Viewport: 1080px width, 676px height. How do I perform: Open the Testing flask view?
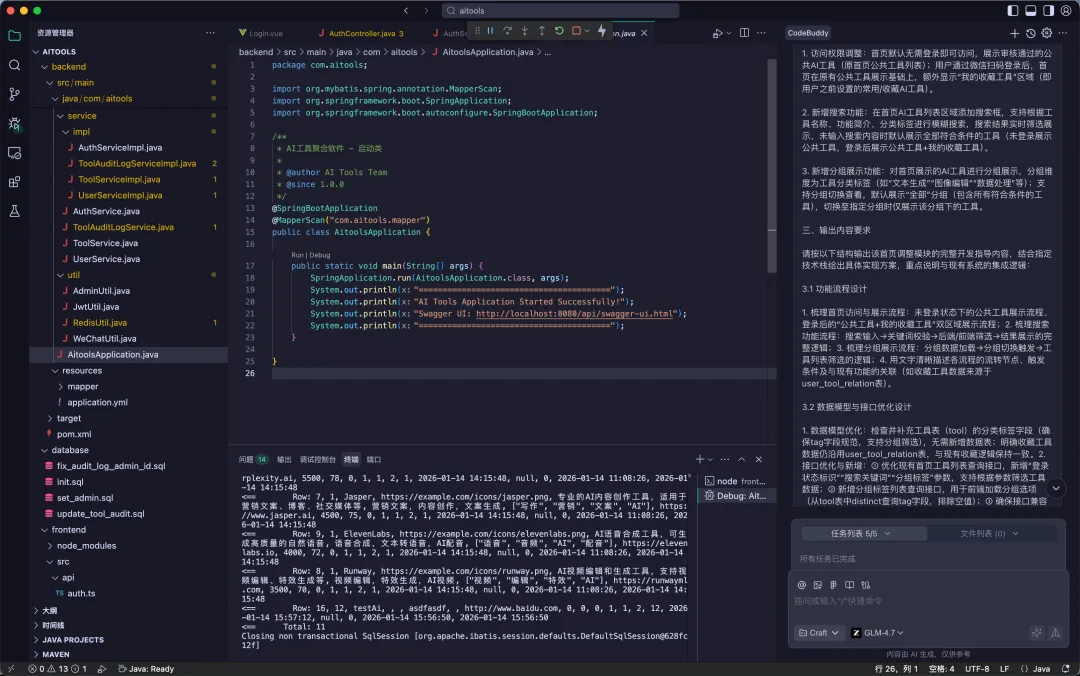(x=14, y=212)
